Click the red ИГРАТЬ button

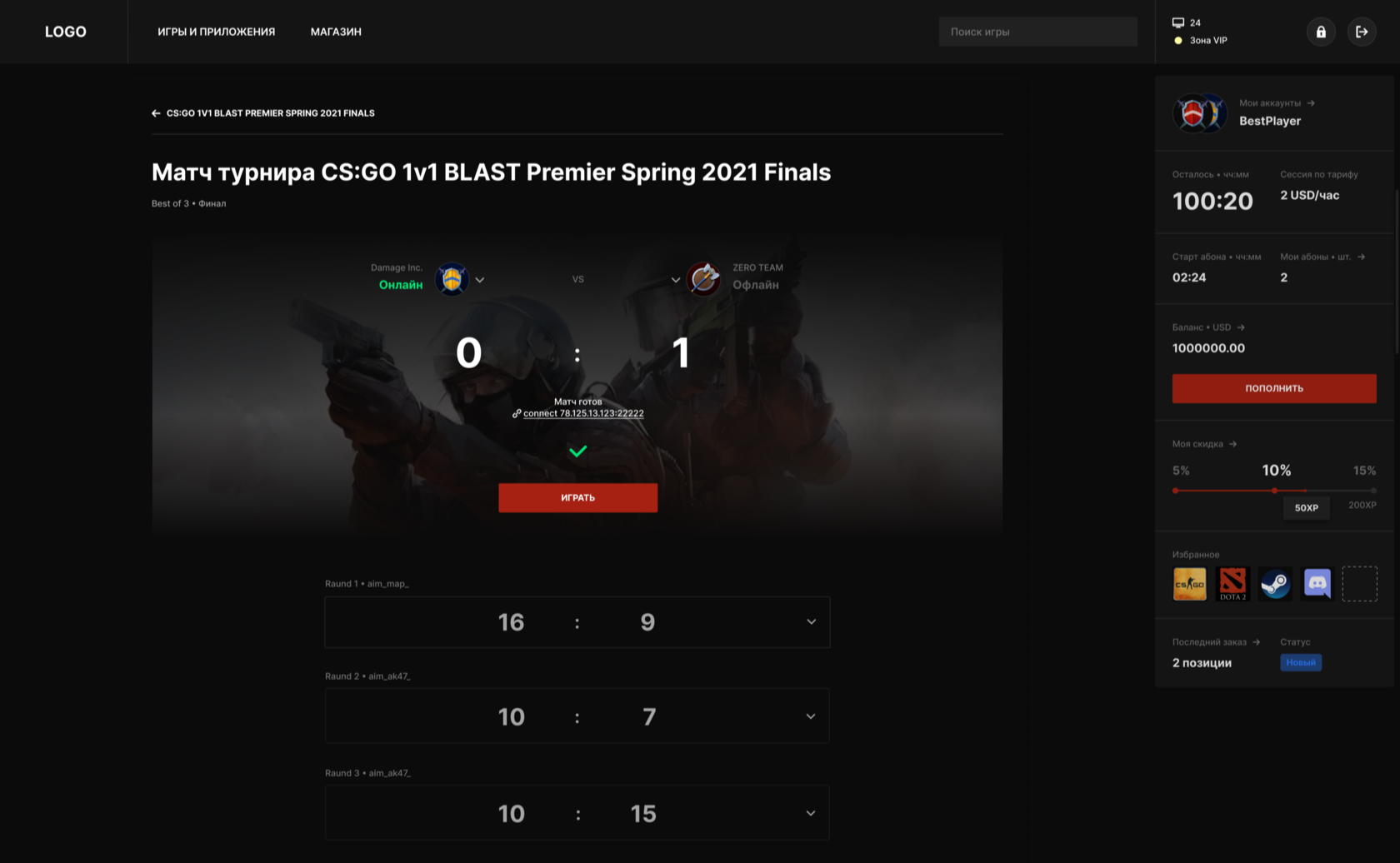point(578,497)
